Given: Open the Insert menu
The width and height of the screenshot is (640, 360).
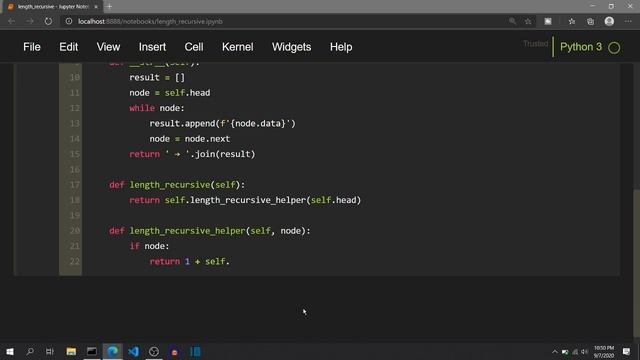Looking at the screenshot, I should pos(152,47).
